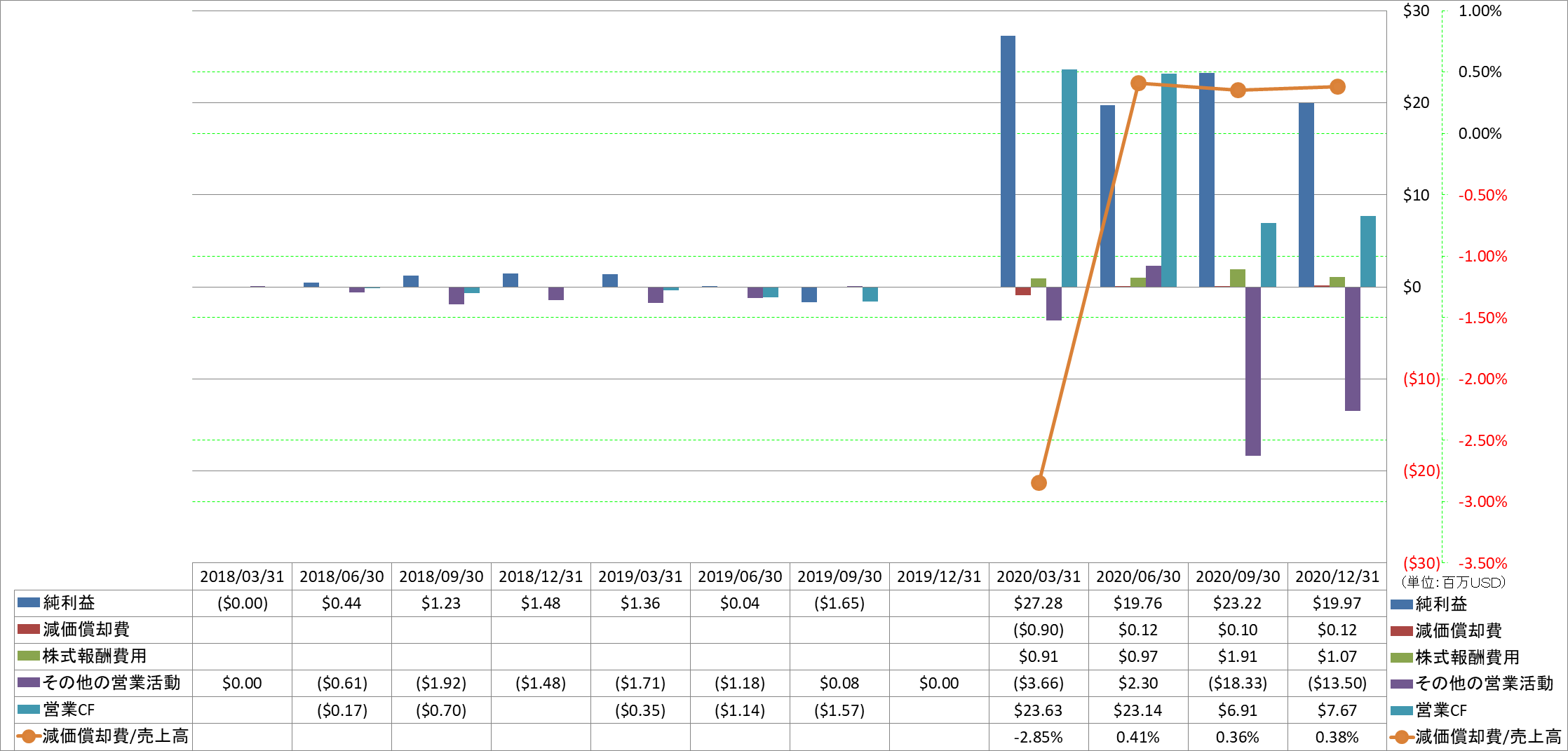Click the 2019/03/31 date column header

tap(640, 576)
